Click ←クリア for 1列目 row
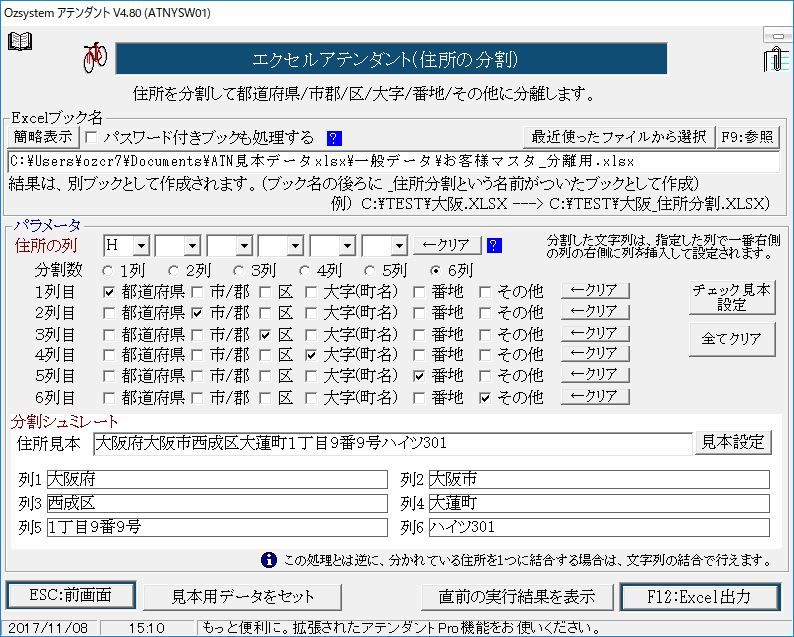Image resolution: width=794 pixels, height=637 pixels. (x=595, y=290)
